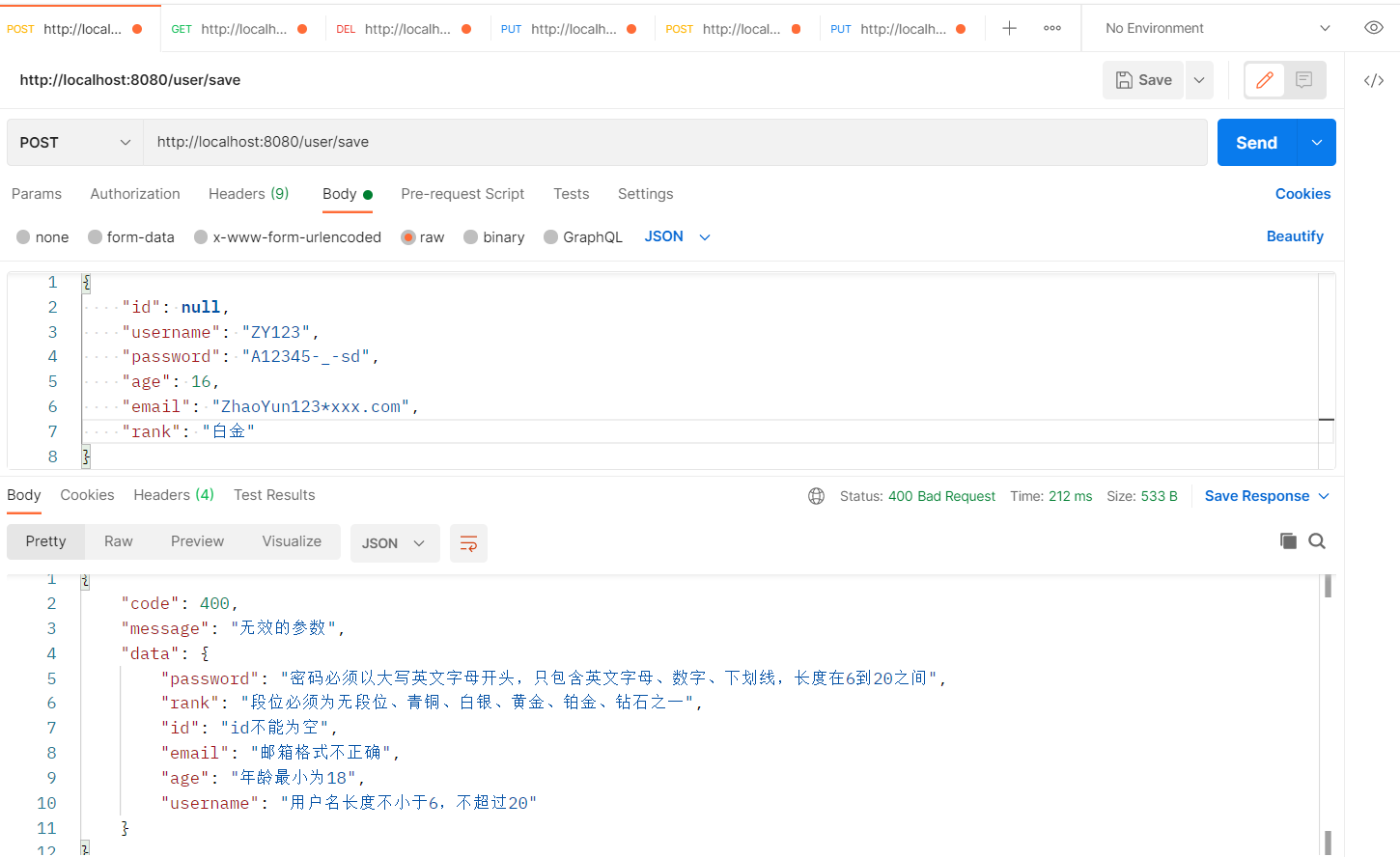
Task: Copy the response body to clipboard
Action: tap(1288, 541)
